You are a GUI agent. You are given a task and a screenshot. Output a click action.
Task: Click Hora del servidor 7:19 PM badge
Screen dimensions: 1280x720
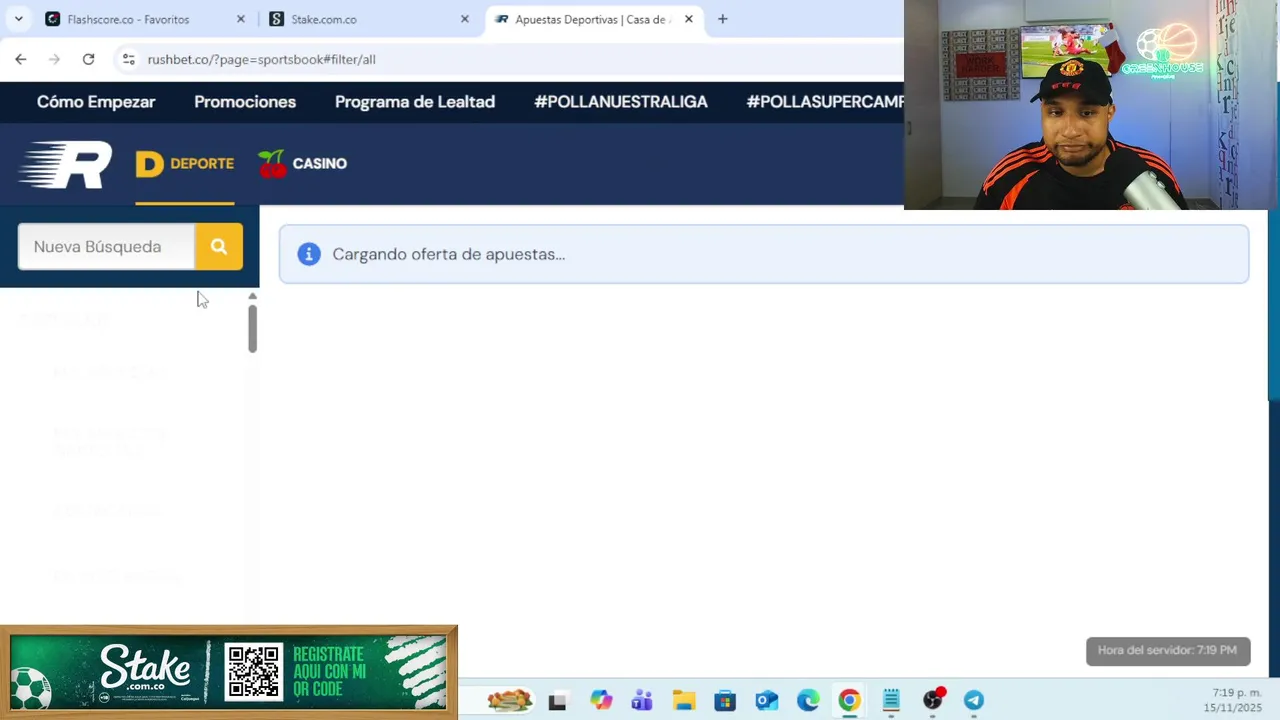click(x=1168, y=651)
